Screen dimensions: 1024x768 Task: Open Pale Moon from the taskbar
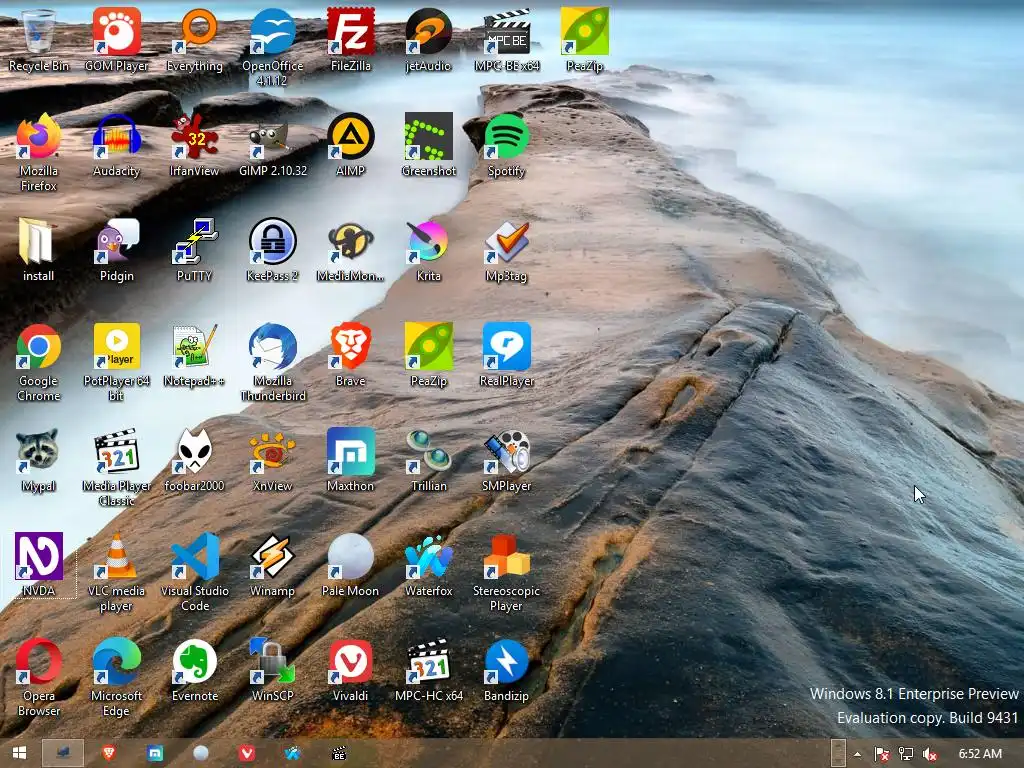coord(200,754)
